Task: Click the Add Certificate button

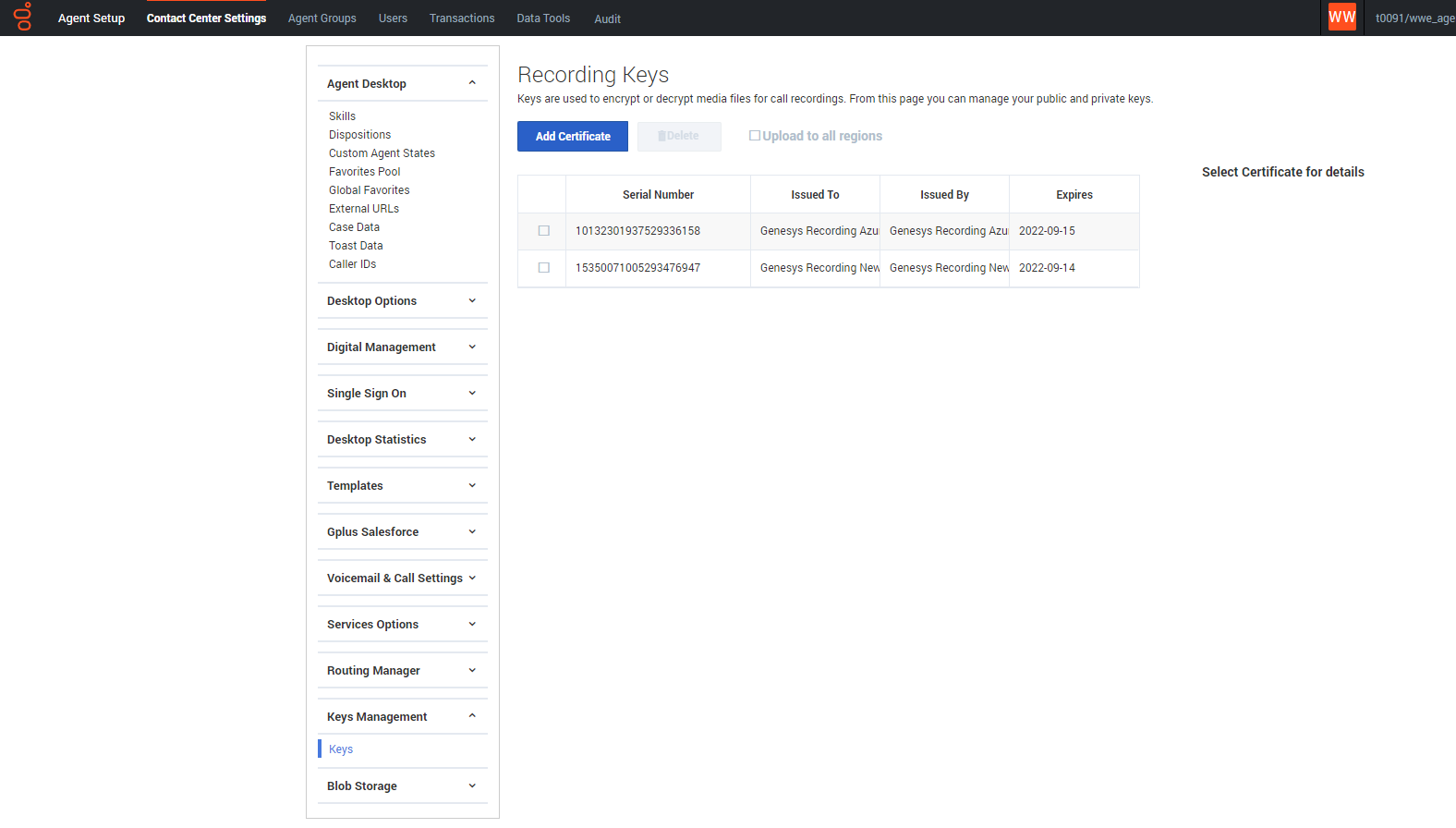Action: (x=573, y=136)
